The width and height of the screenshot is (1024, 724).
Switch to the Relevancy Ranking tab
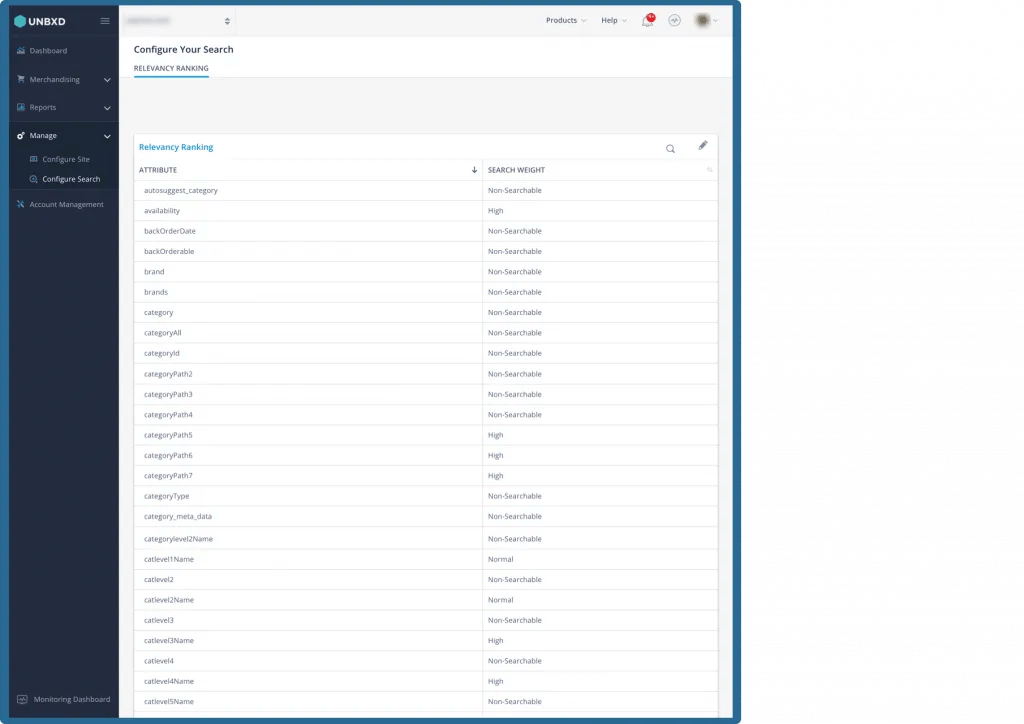171,68
